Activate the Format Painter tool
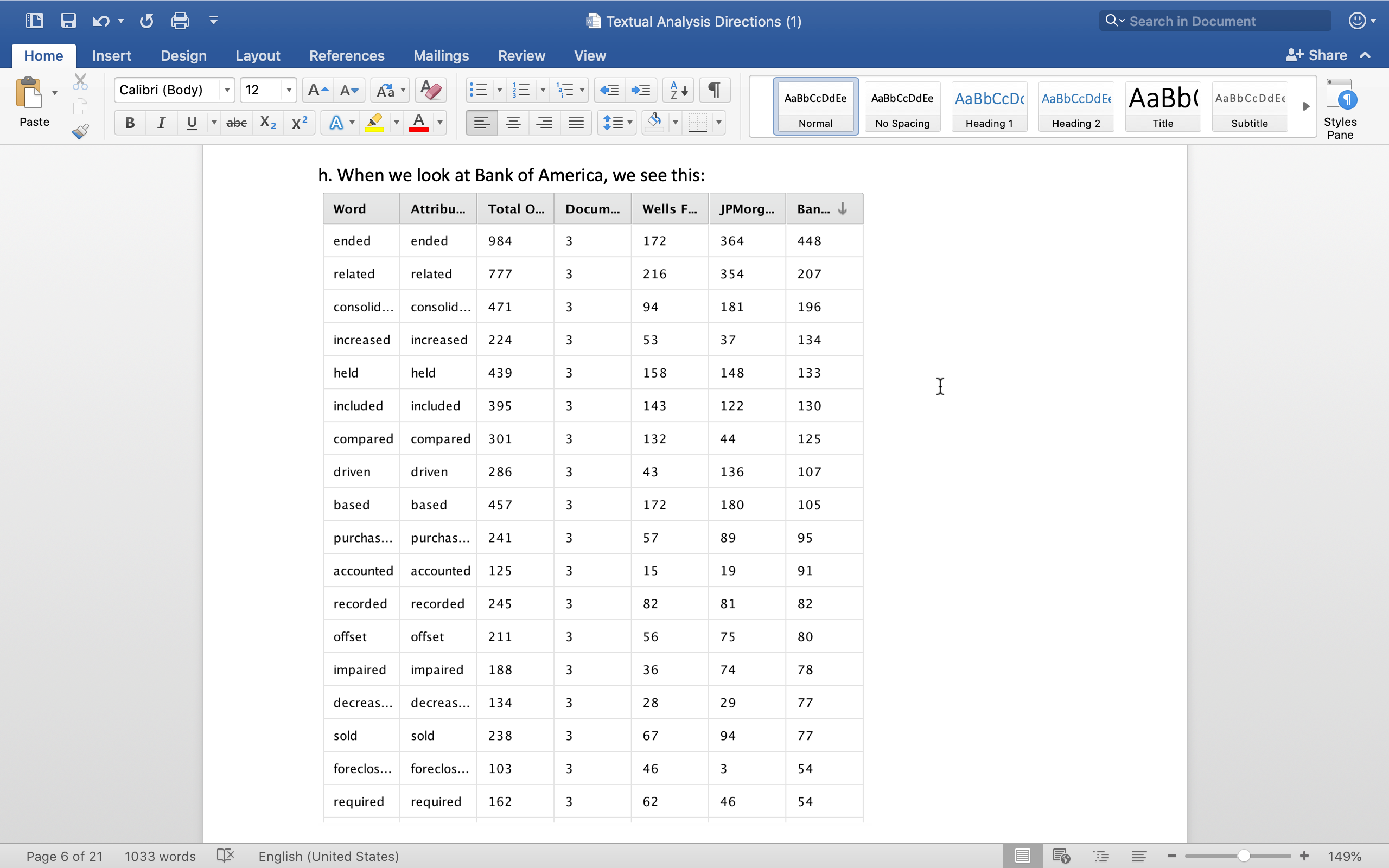 click(80, 131)
